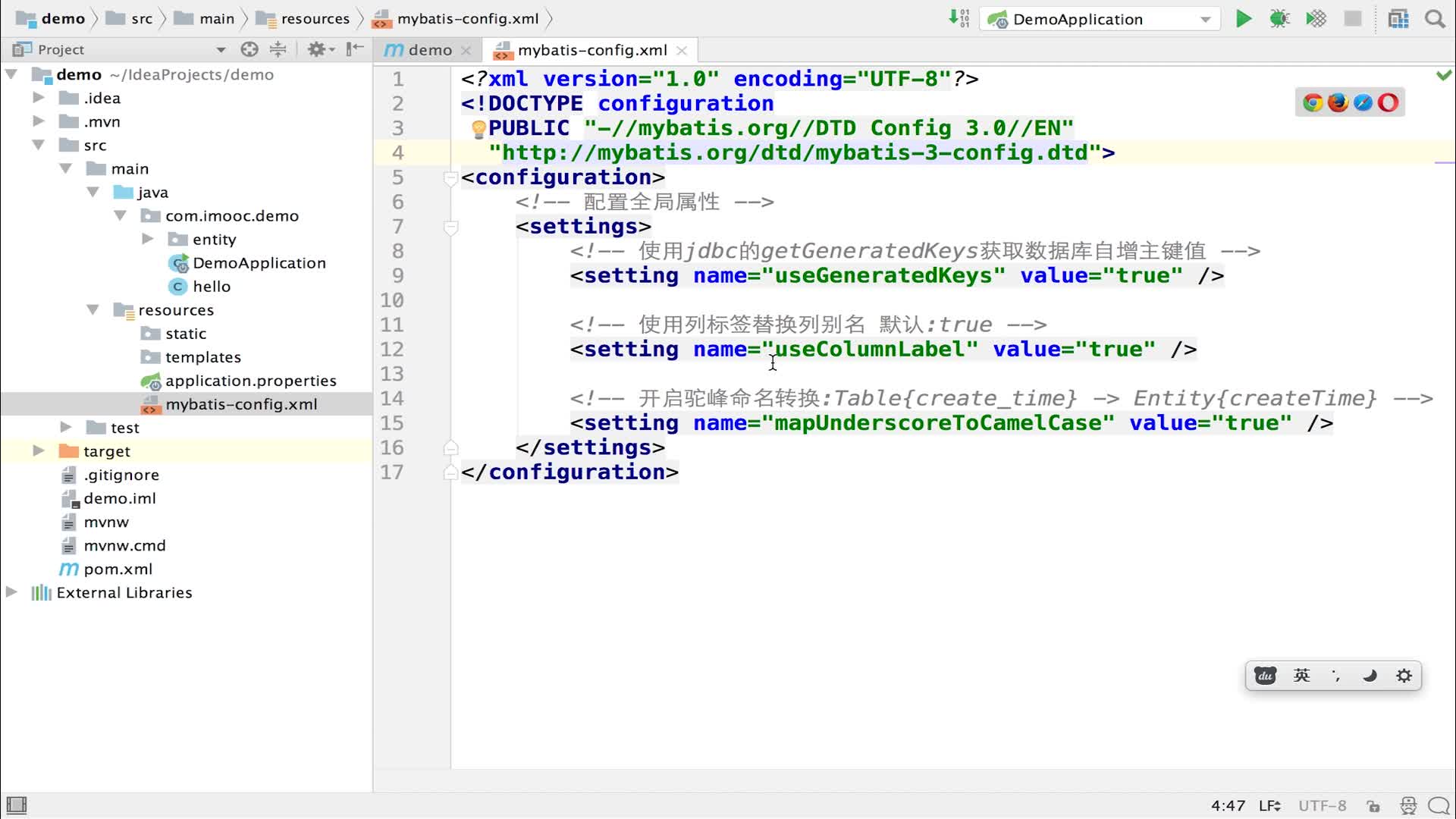
Task: Open the DemoApplication run configuration dropdown
Action: click(x=1101, y=19)
